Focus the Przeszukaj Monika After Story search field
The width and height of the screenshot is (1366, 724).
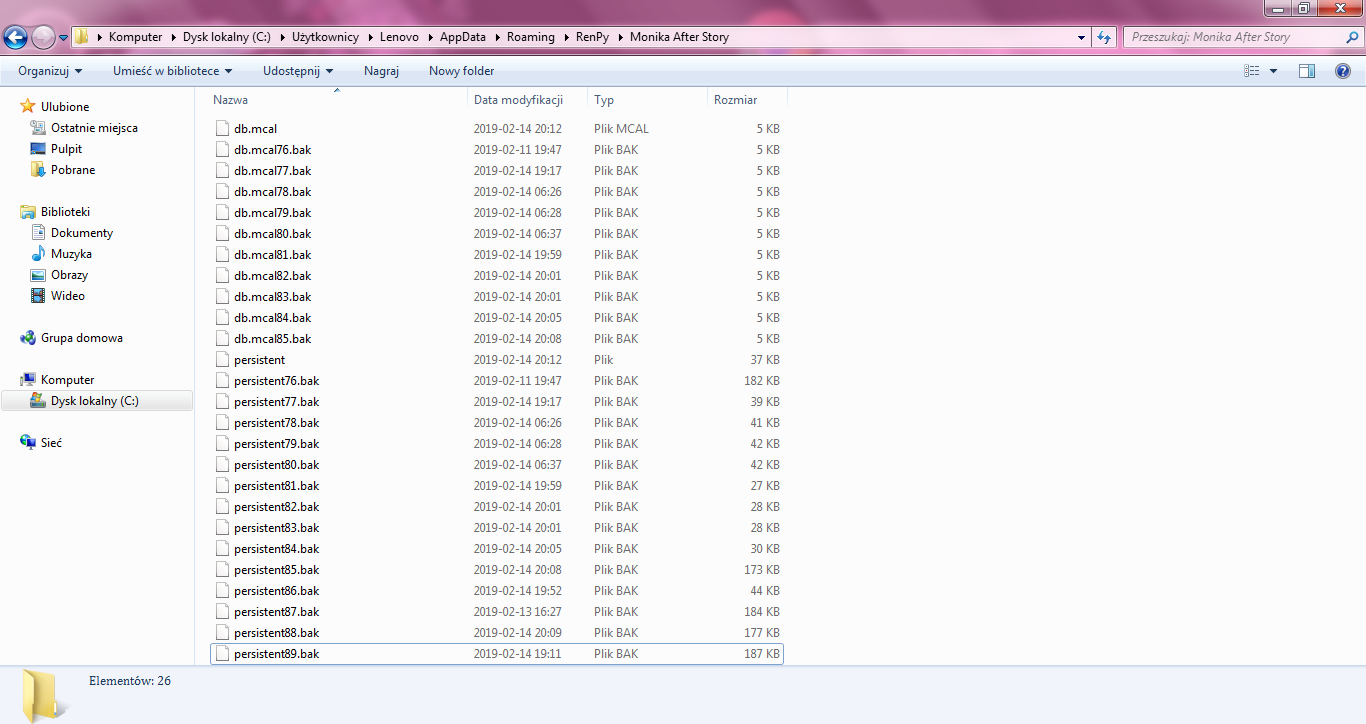[x=1234, y=37]
